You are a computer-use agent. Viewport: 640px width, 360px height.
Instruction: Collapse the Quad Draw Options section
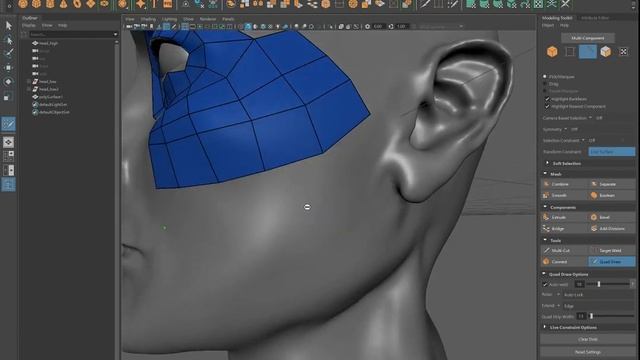[x=544, y=273]
